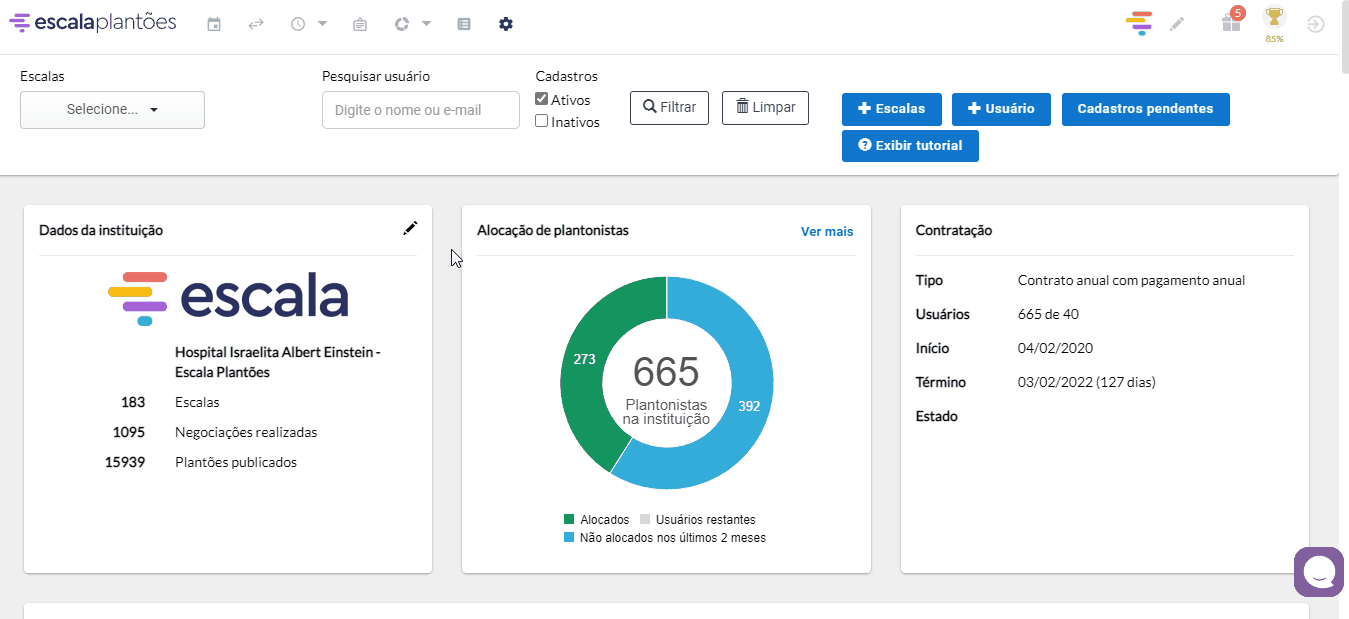Check the Inativos checkbox
Image resolution: width=1349 pixels, height=619 pixels.
point(541,121)
